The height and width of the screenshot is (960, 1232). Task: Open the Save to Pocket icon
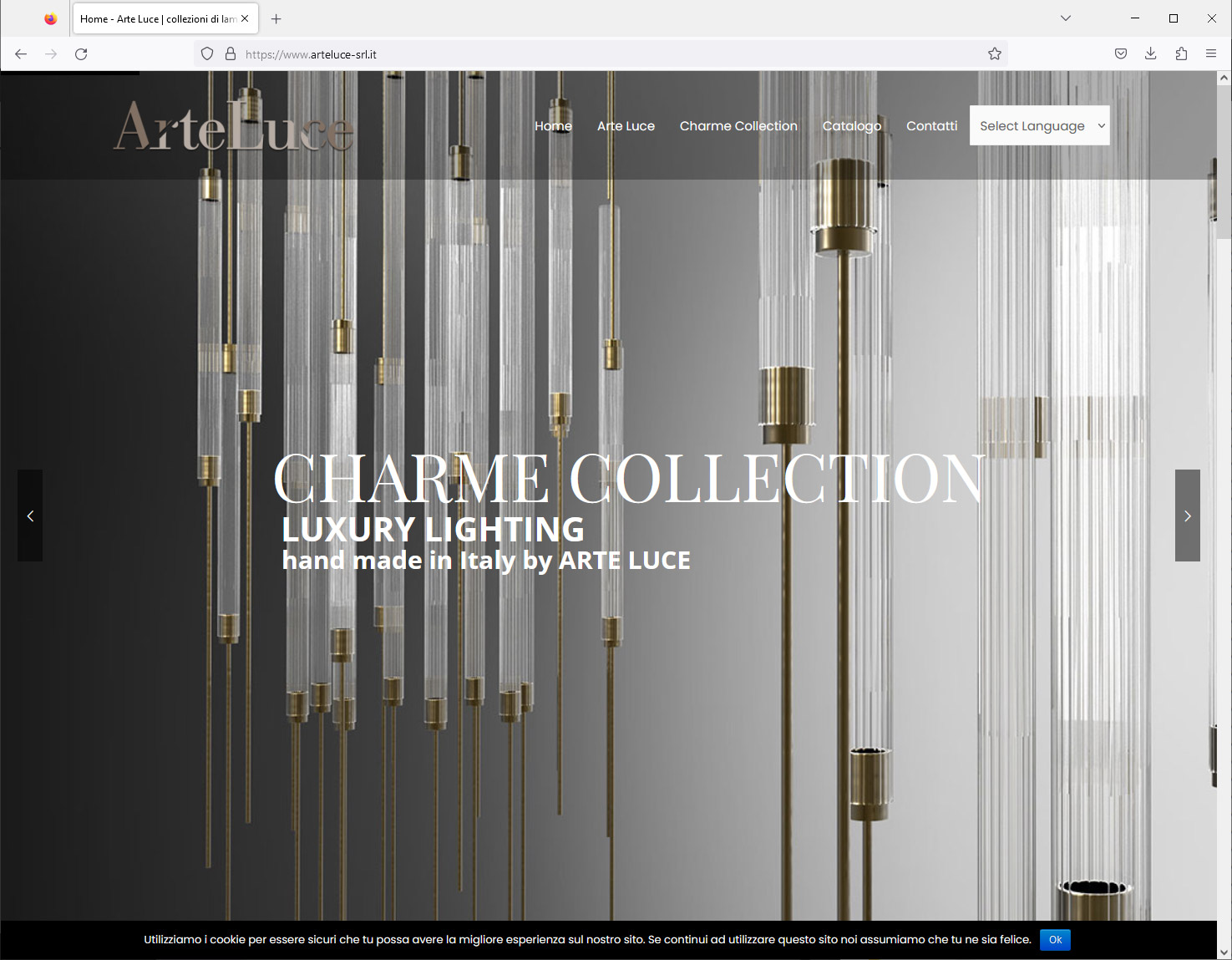[x=1121, y=54]
